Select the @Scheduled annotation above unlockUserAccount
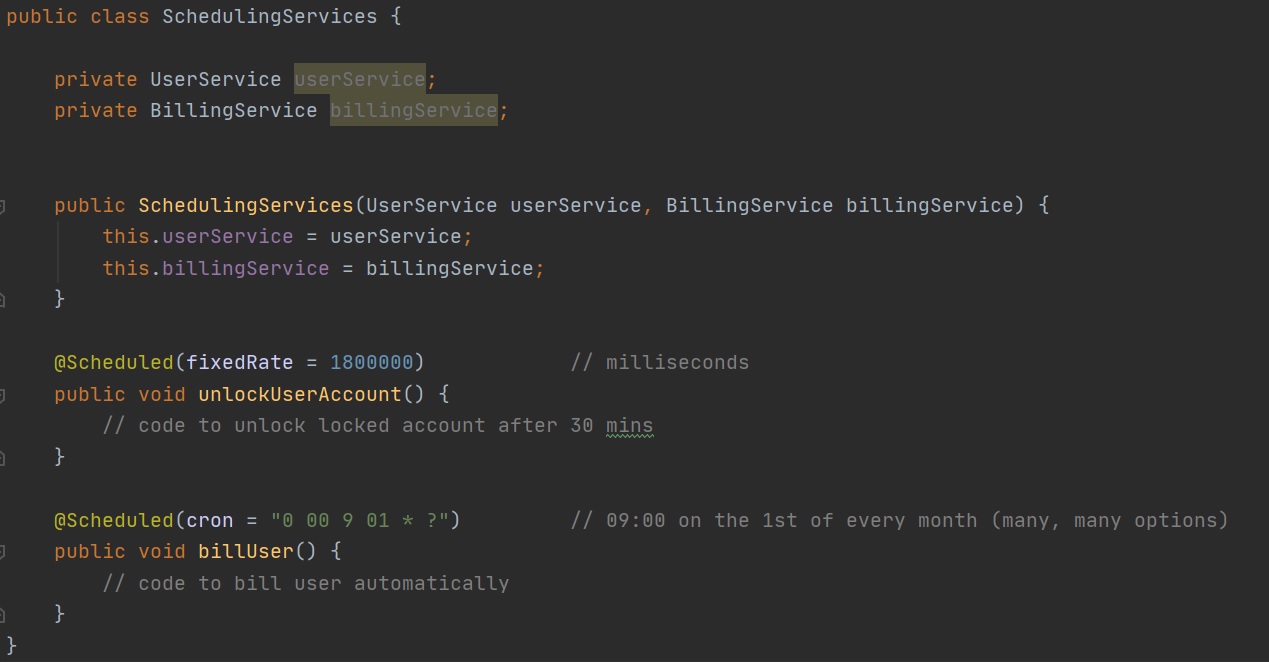The width and height of the screenshot is (1269, 662). coord(113,362)
